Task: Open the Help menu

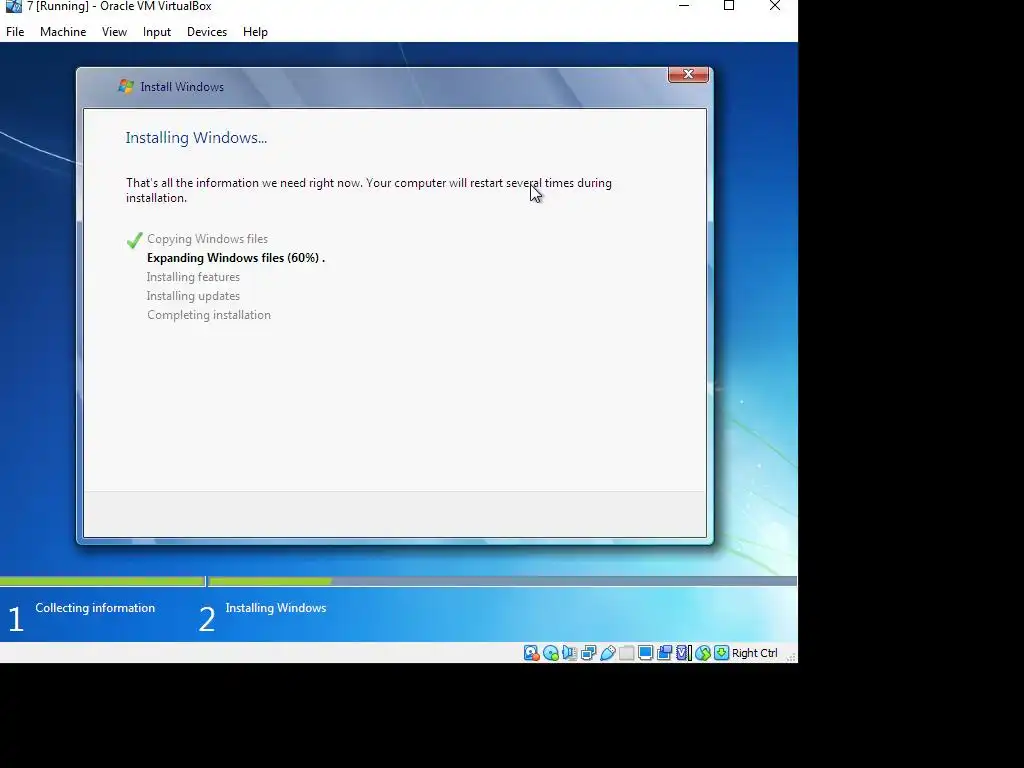Action: point(255,32)
